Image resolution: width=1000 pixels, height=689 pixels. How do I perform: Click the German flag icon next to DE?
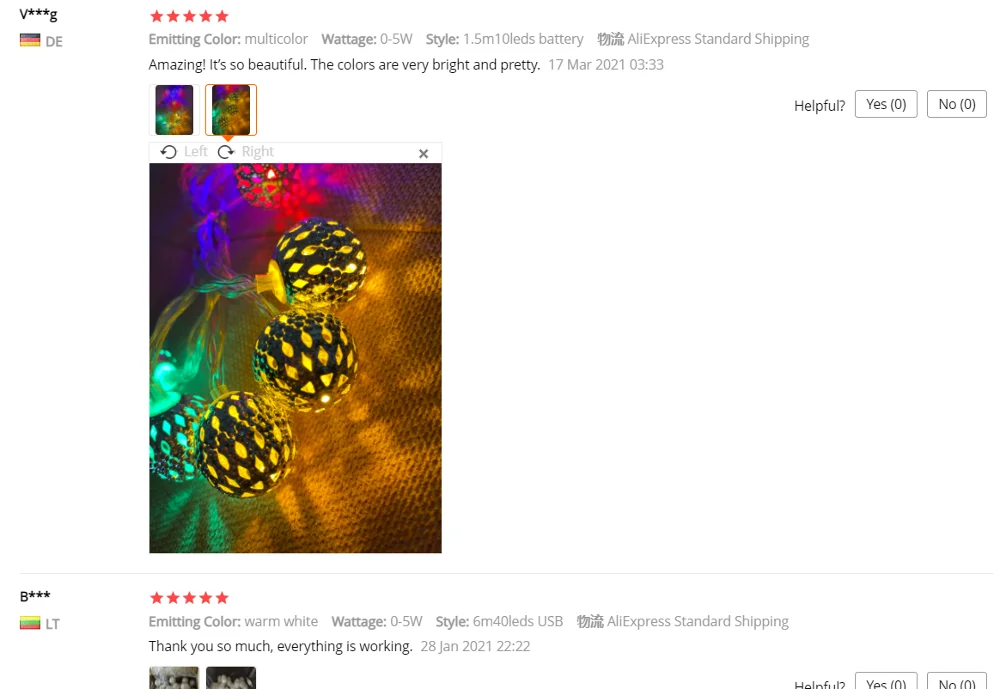(x=30, y=40)
